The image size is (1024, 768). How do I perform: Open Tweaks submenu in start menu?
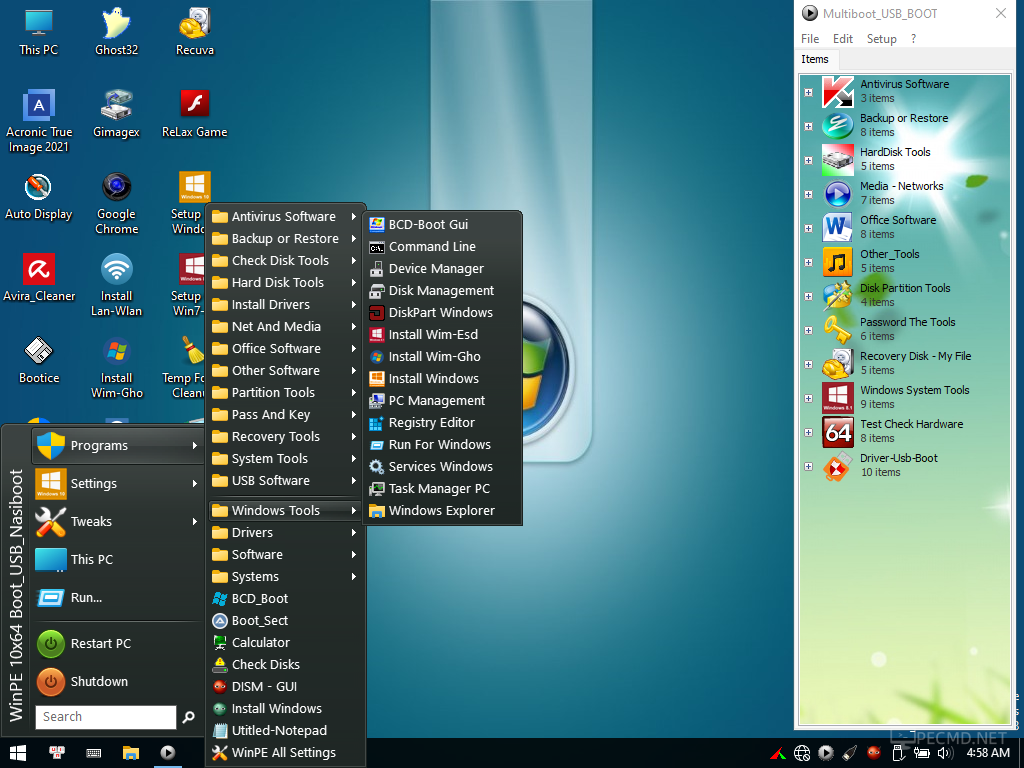coord(118,521)
